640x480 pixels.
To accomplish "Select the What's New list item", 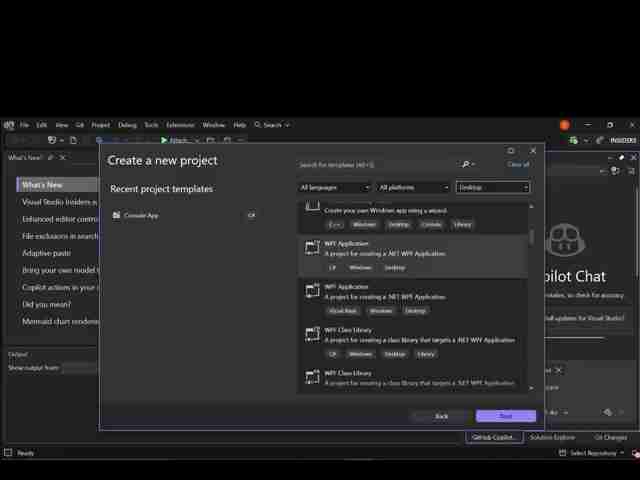I will tap(57, 185).
